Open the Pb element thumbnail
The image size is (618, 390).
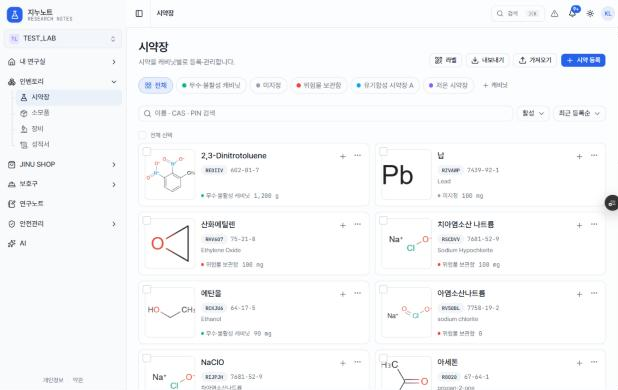[x=406, y=175]
